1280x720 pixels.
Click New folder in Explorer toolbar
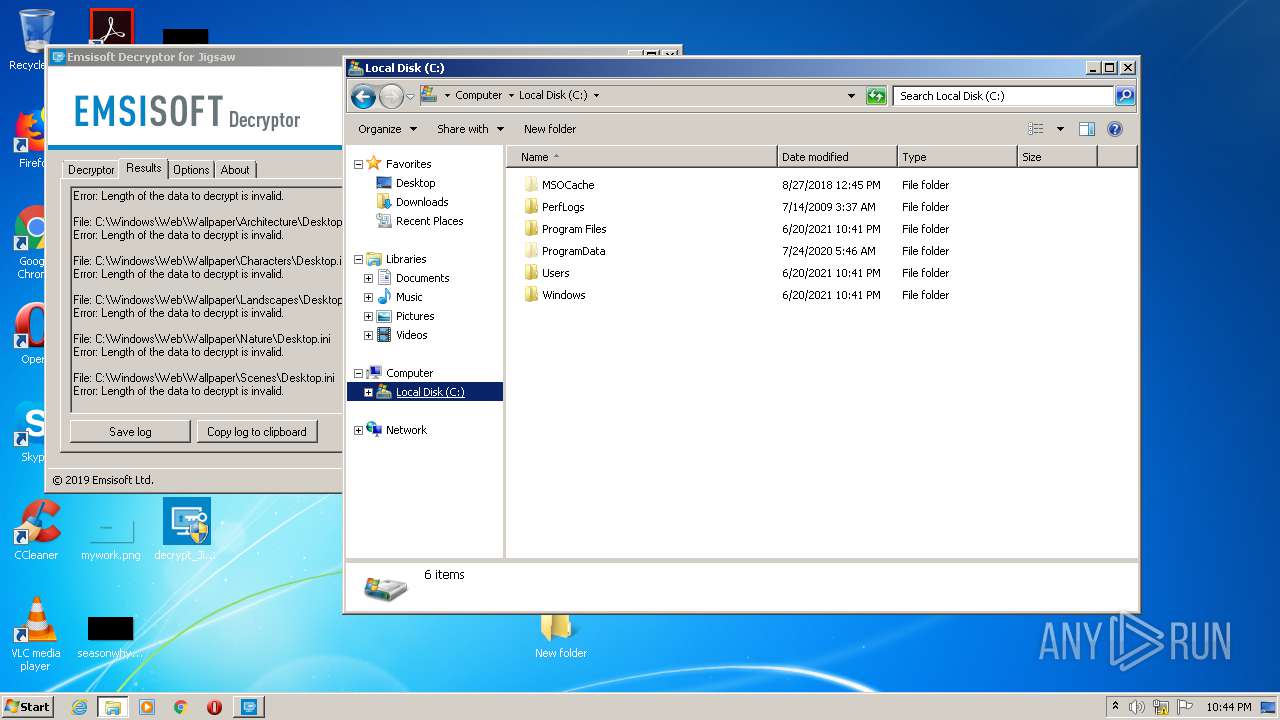(550, 129)
